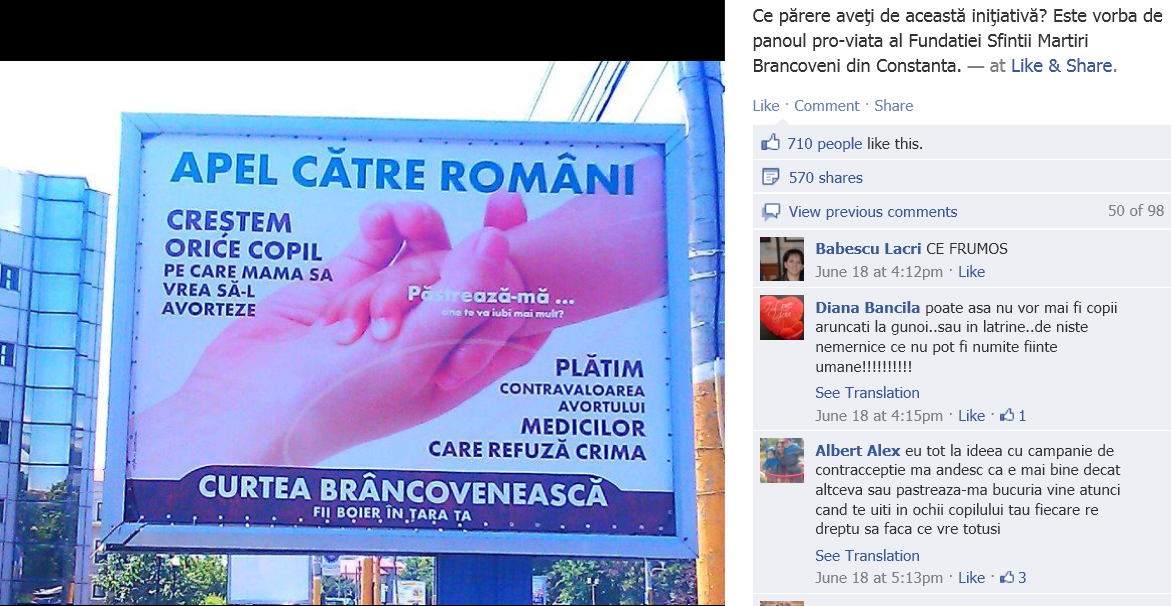Like the post via the top Like link
Viewport: 1172px width, 606px height.
(x=765, y=105)
